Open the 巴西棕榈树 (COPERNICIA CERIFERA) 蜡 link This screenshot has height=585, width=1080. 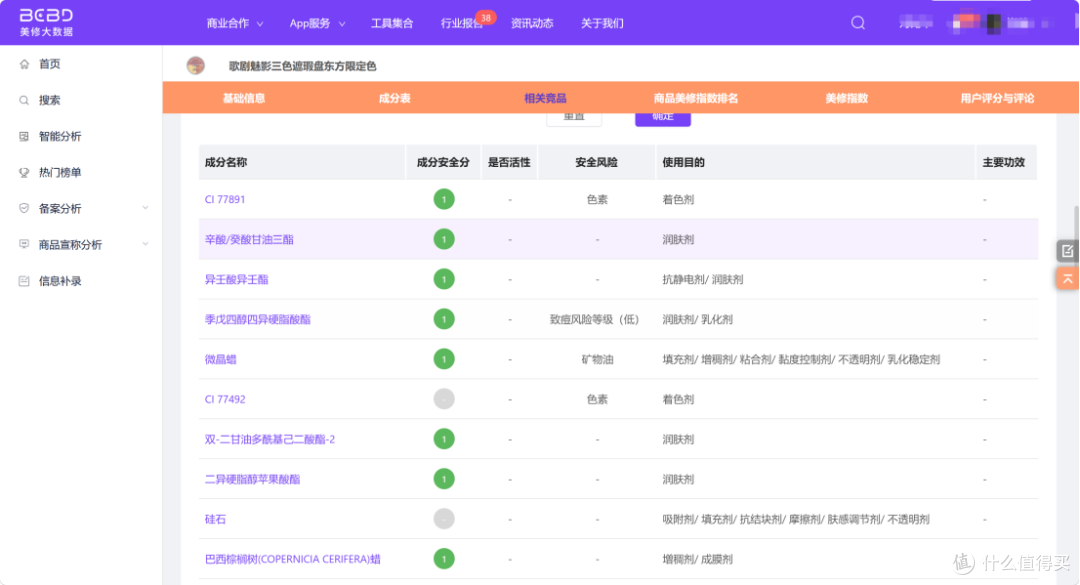293,559
